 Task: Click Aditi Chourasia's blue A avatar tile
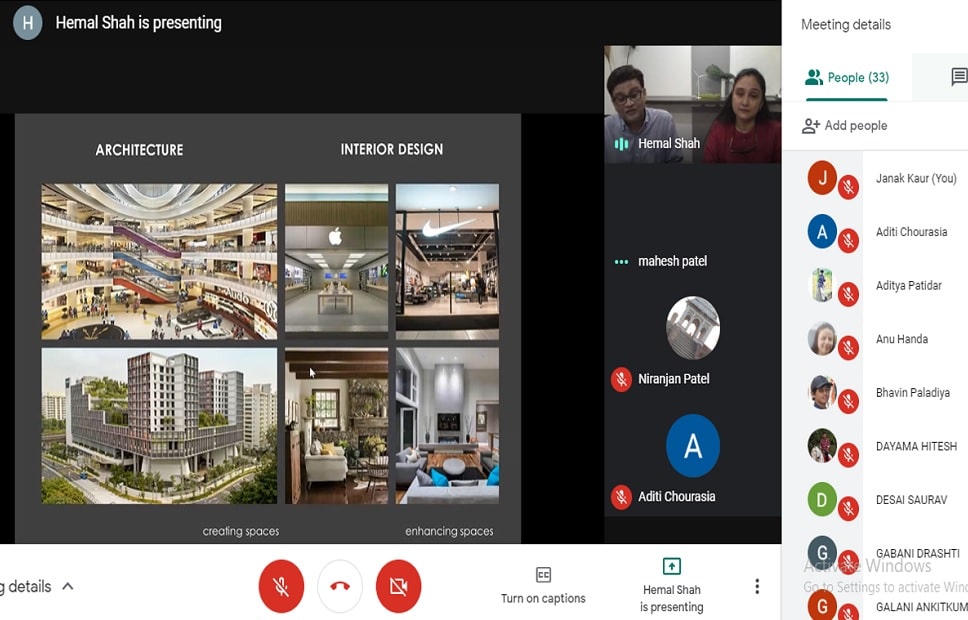pos(692,446)
